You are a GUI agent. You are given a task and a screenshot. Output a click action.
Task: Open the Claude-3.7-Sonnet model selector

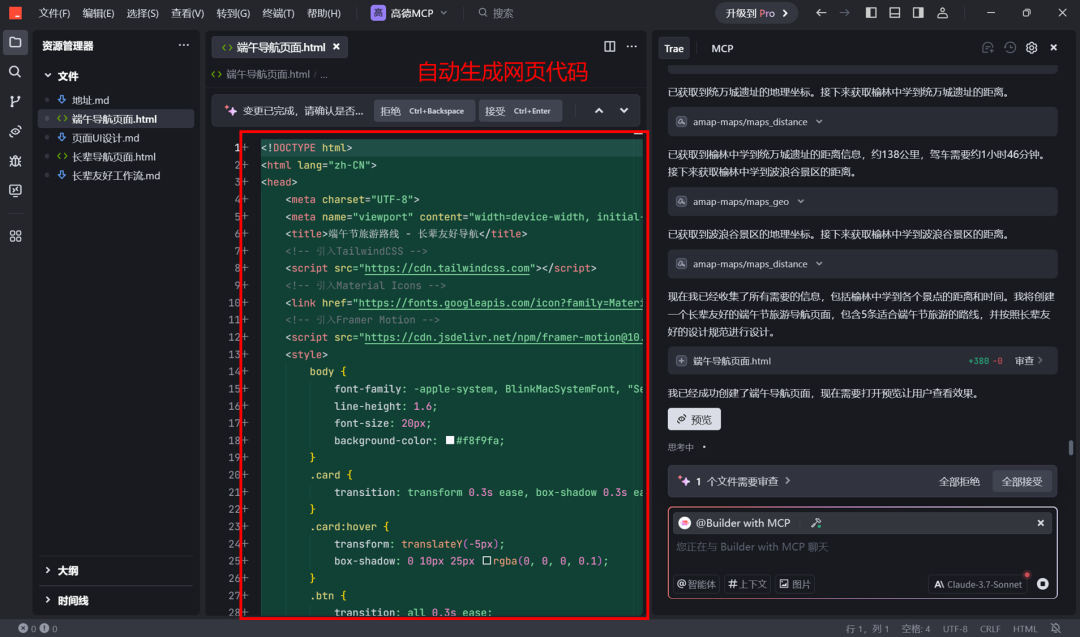point(978,584)
